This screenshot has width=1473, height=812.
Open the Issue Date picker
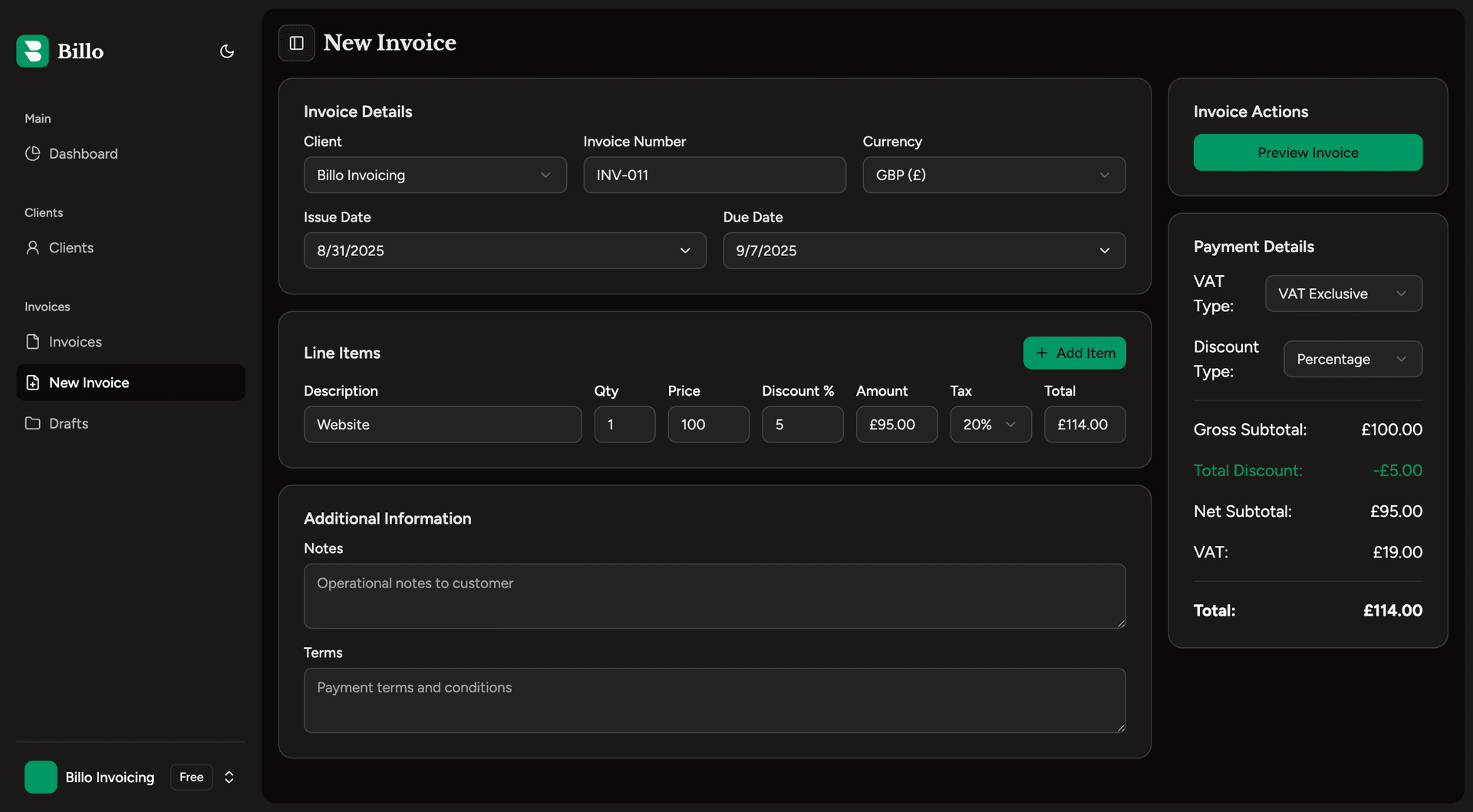[x=504, y=251]
